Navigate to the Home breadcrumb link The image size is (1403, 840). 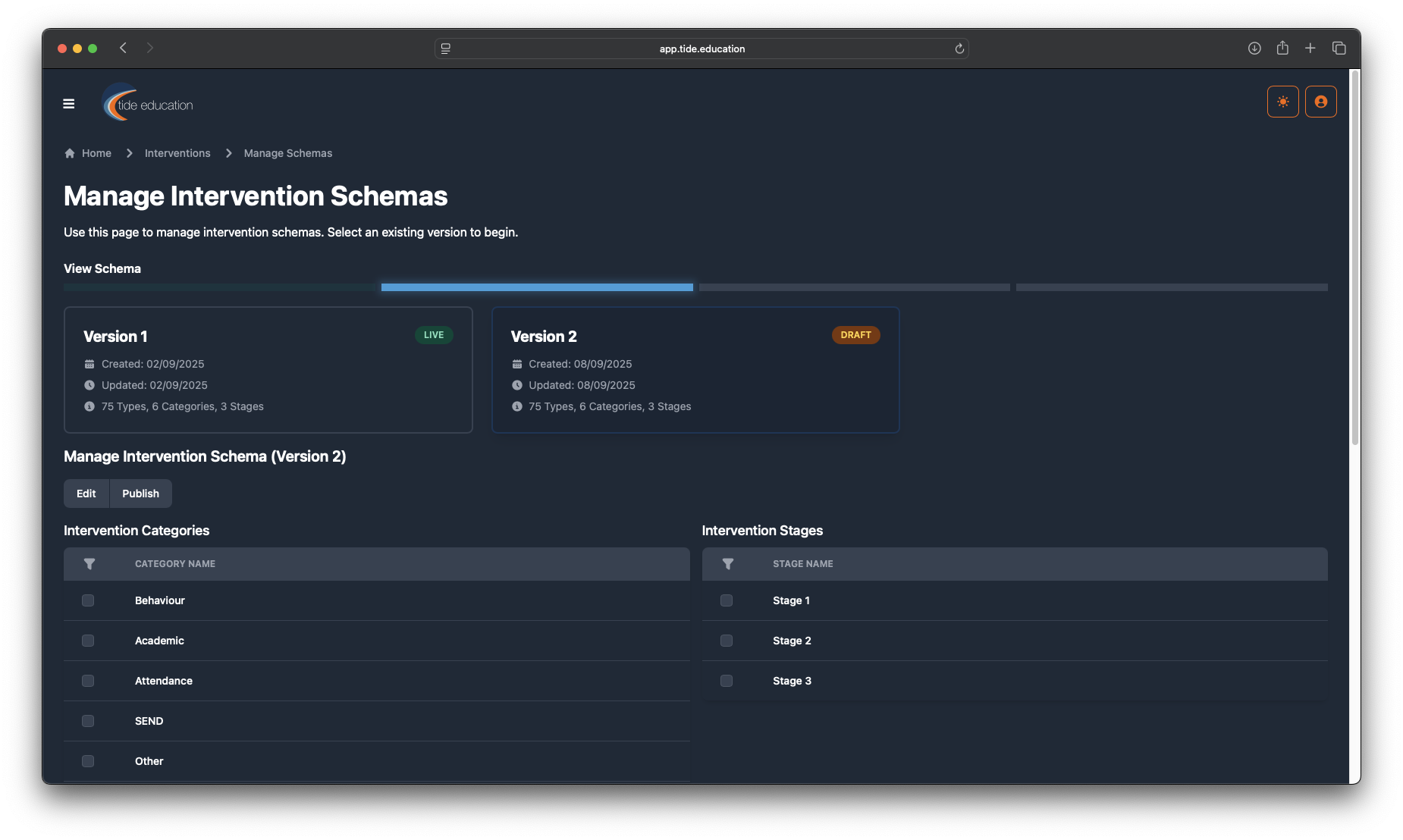(96, 153)
